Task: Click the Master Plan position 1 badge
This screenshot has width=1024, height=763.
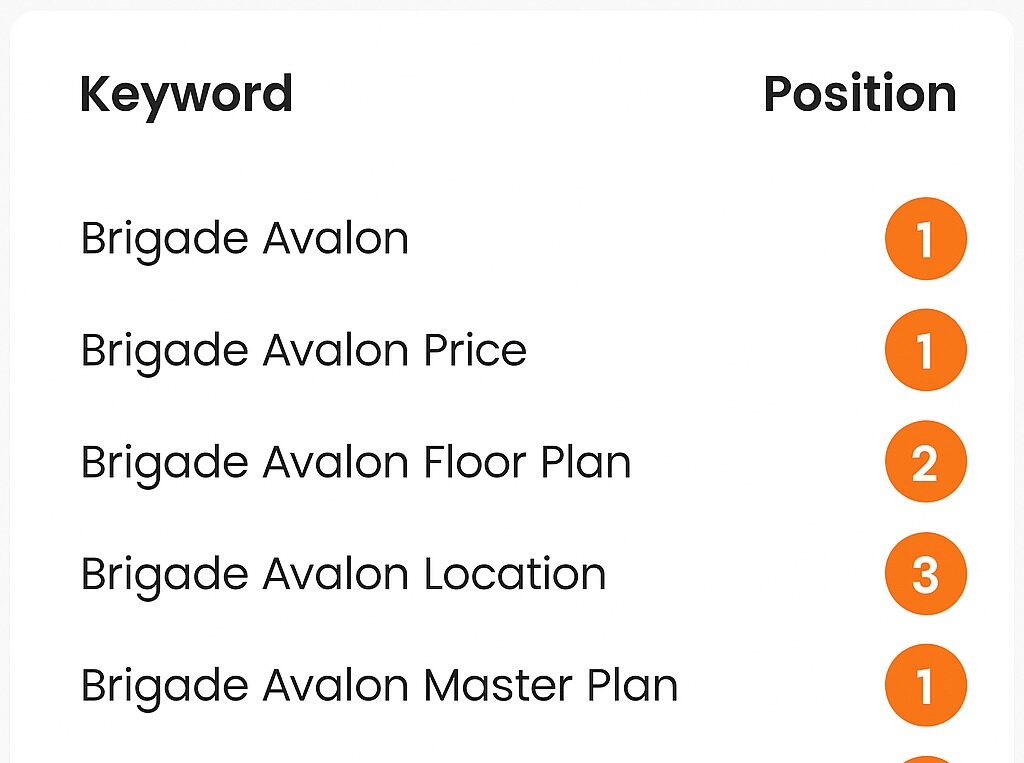Action: [x=925, y=685]
